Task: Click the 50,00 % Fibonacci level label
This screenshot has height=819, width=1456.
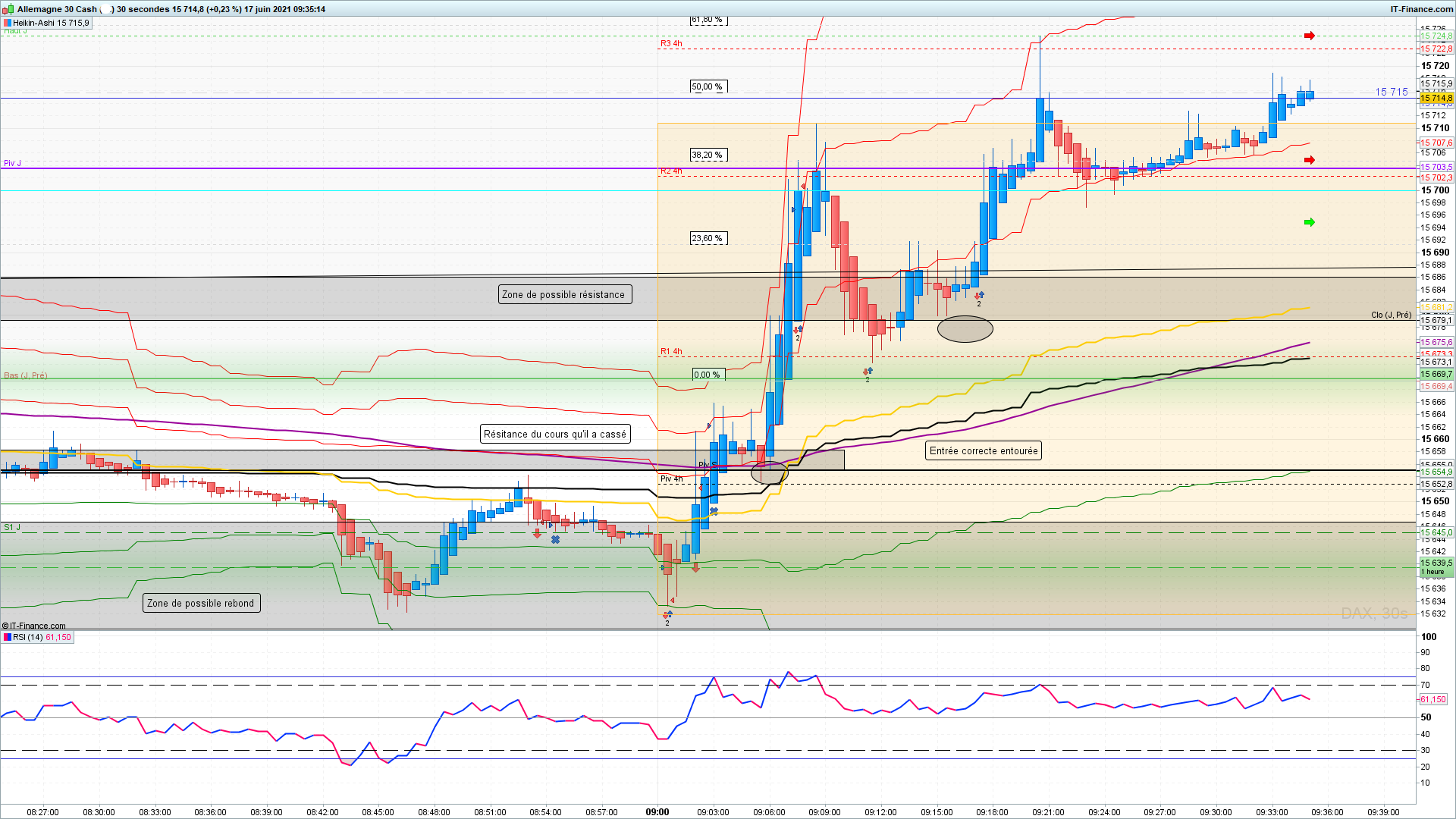Action: (708, 86)
